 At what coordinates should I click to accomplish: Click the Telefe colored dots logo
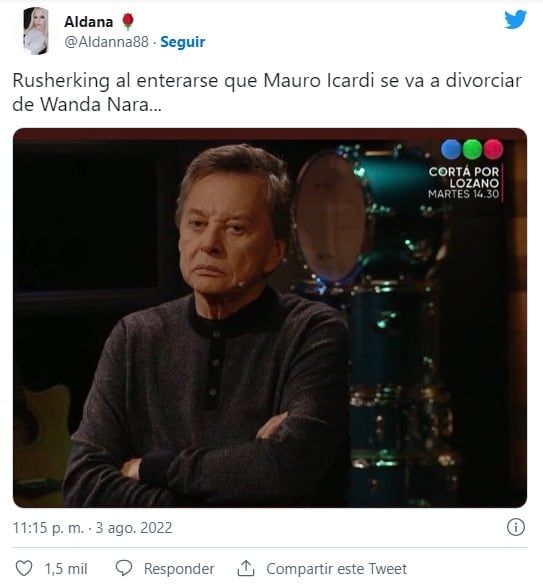tap(472, 149)
